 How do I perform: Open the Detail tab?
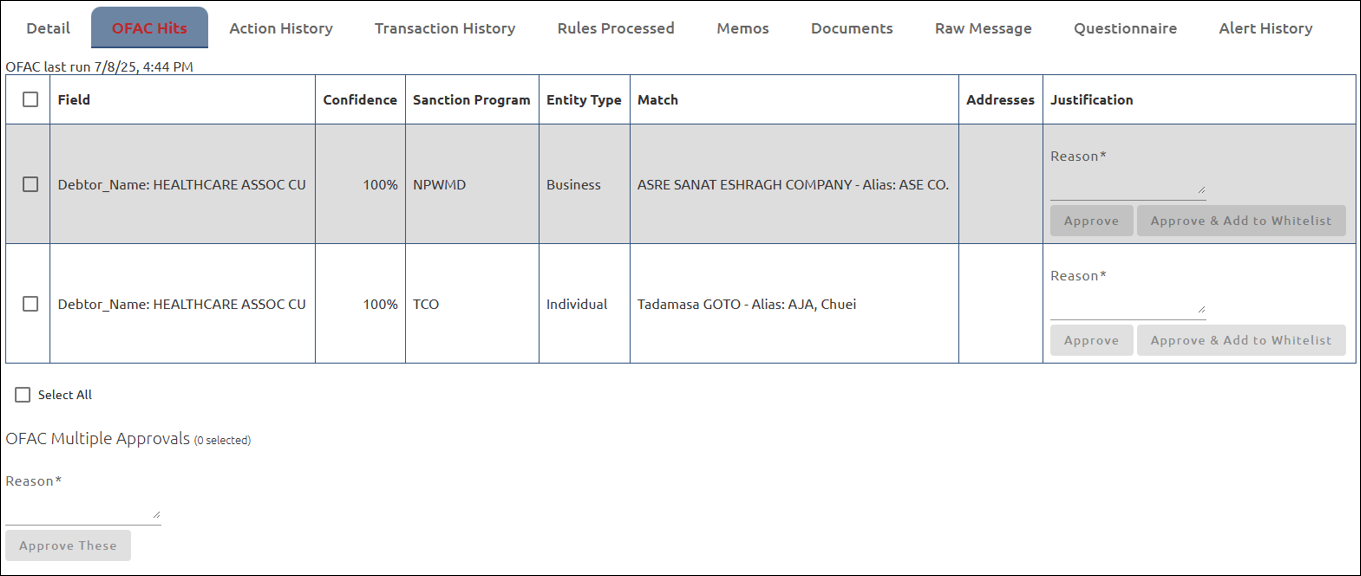click(48, 28)
